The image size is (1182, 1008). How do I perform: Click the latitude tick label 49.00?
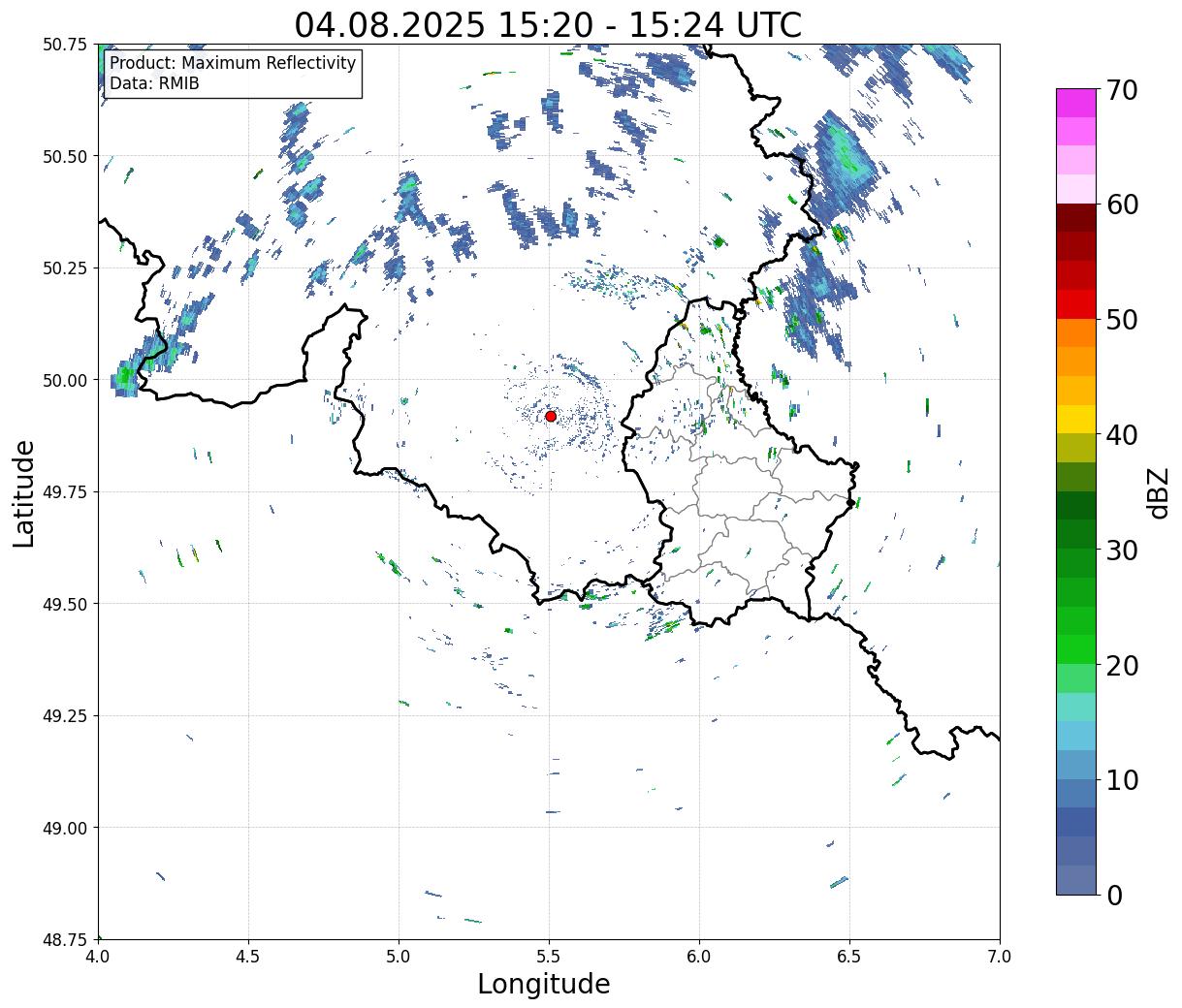(x=65, y=828)
